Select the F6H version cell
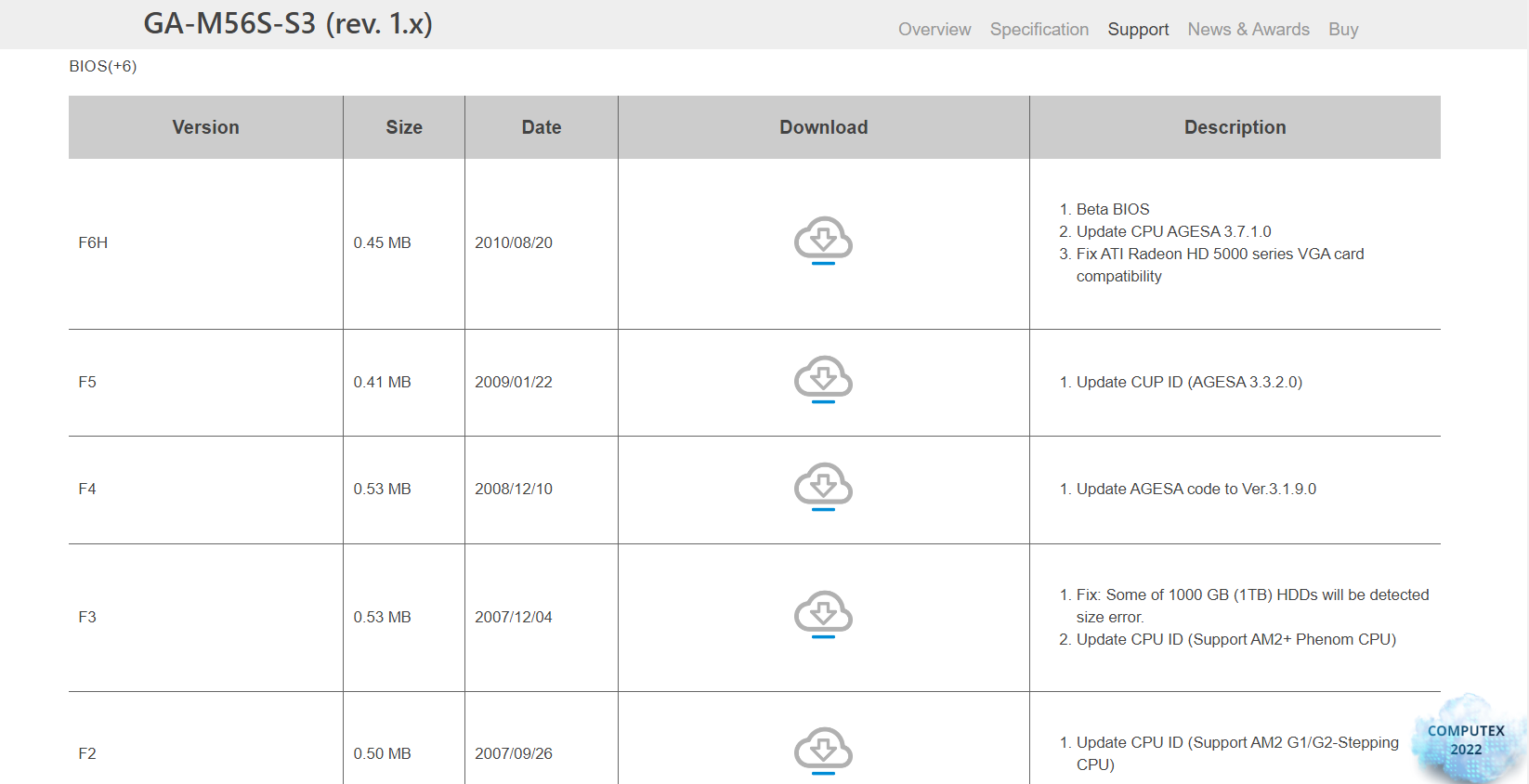This screenshot has width=1529, height=784. 206,243
